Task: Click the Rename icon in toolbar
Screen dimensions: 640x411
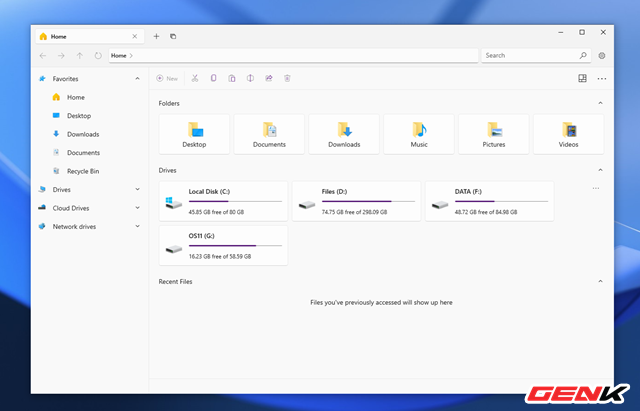Action: [x=250, y=78]
